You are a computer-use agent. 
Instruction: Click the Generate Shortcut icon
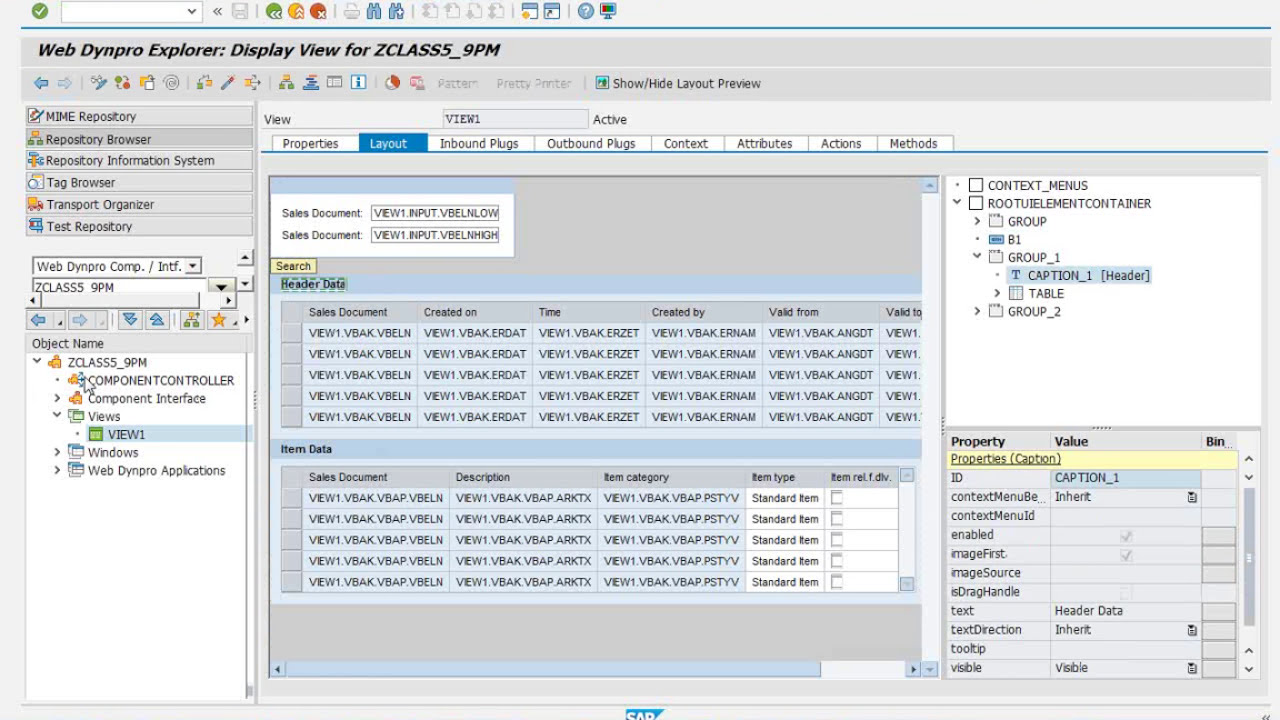552,11
